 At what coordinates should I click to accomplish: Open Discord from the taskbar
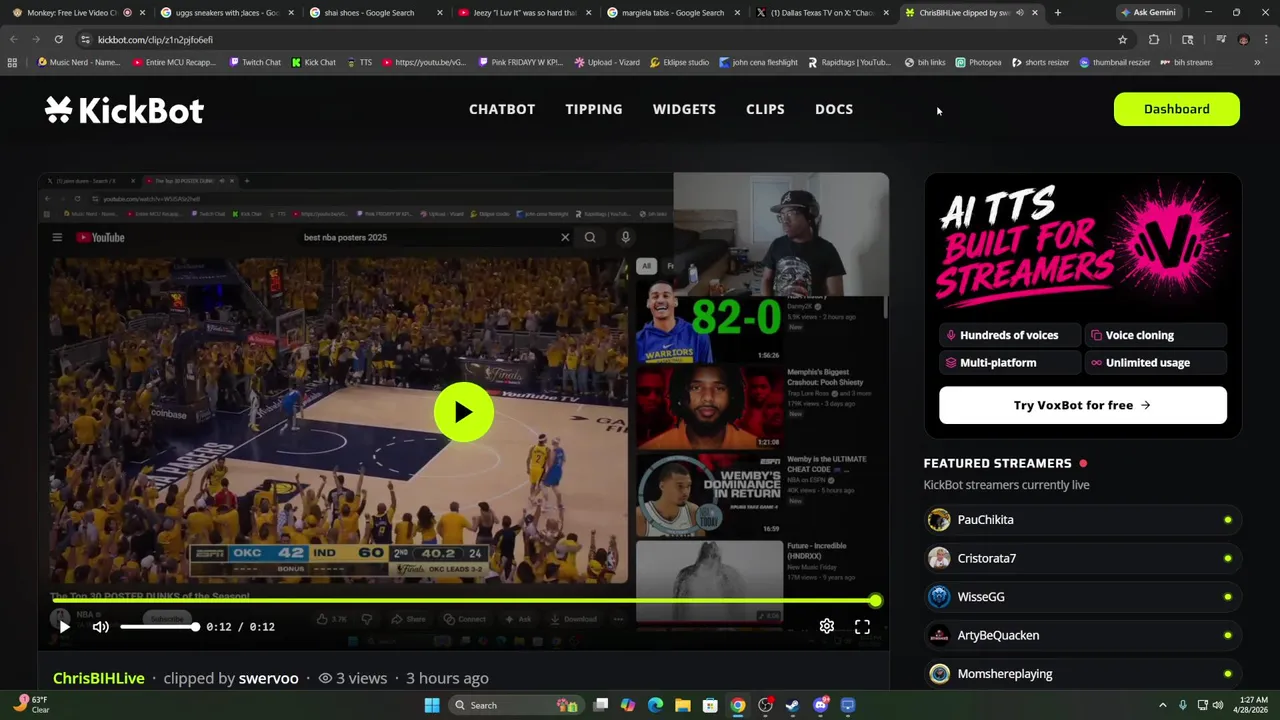[821, 705]
